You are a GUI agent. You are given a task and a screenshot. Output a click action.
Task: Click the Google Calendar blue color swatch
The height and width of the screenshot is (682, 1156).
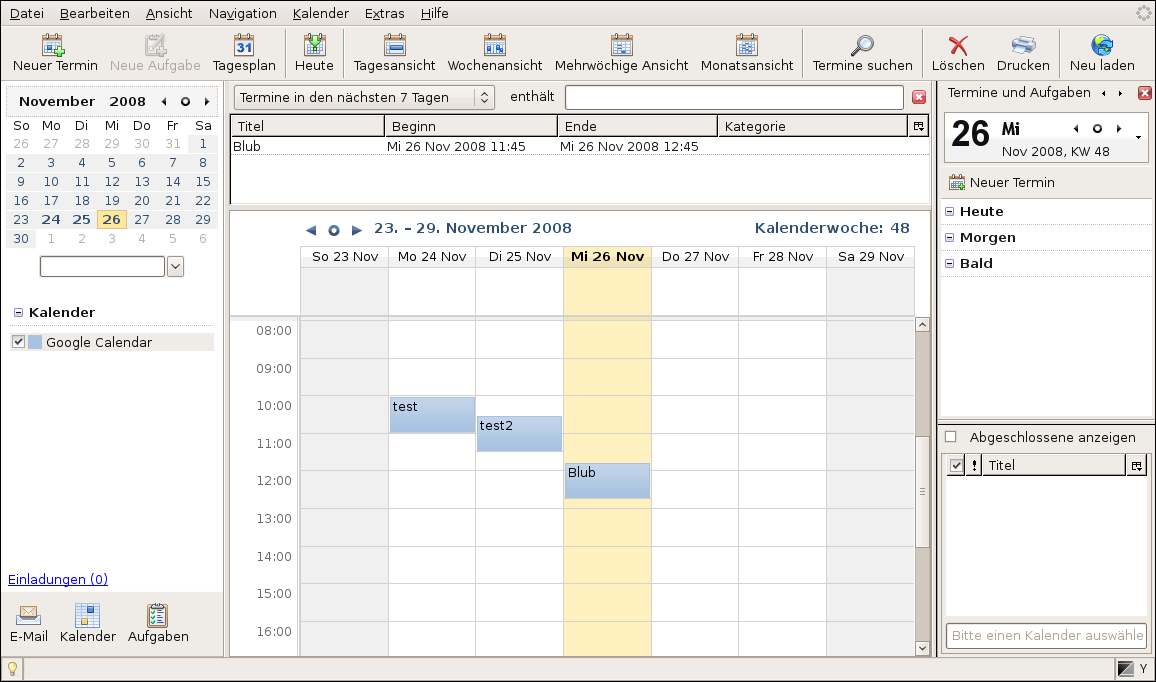[35, 342]
